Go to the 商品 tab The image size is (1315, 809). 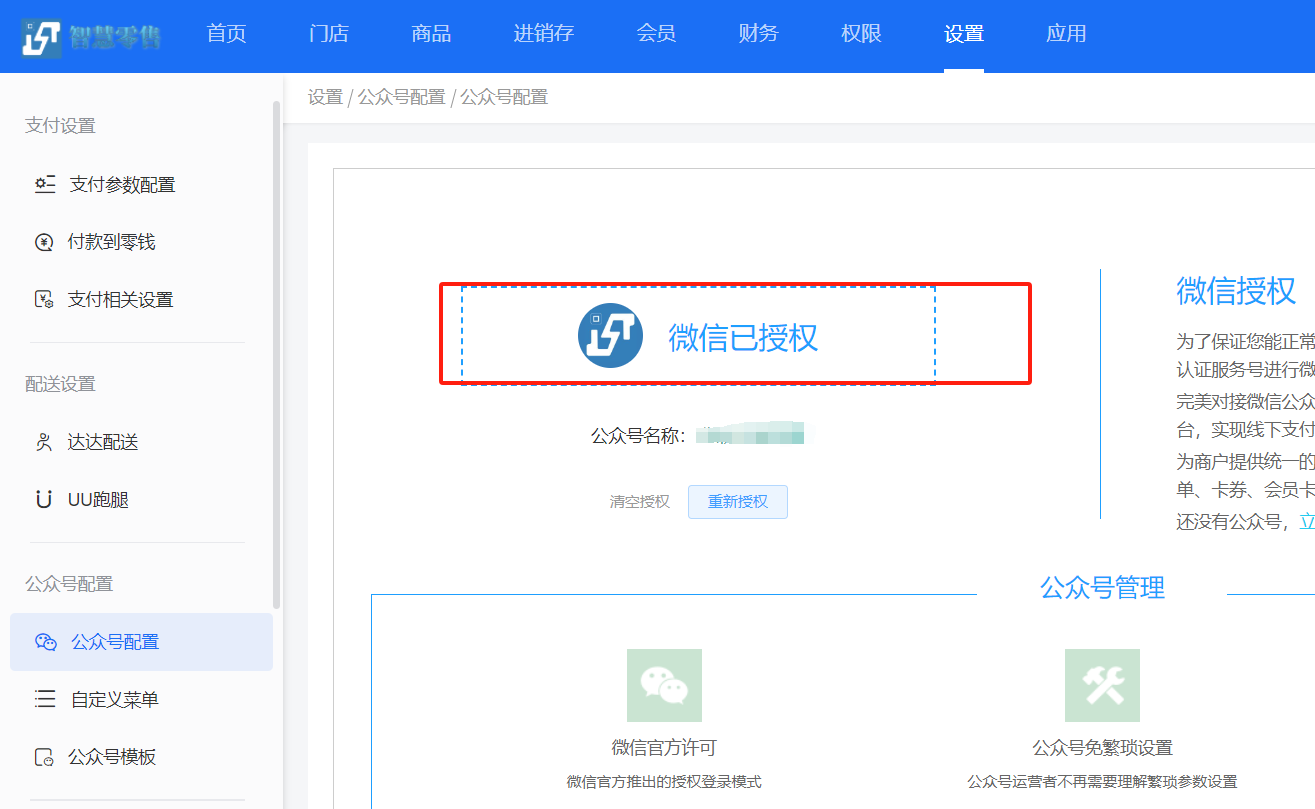[431, 34]
